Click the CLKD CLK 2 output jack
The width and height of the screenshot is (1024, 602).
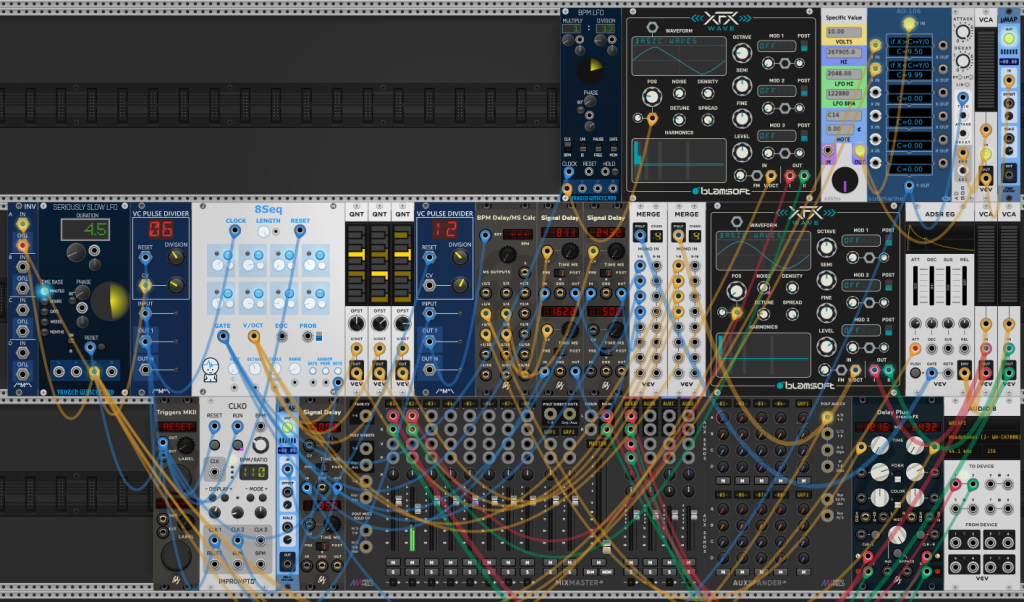tap(238, 540)
